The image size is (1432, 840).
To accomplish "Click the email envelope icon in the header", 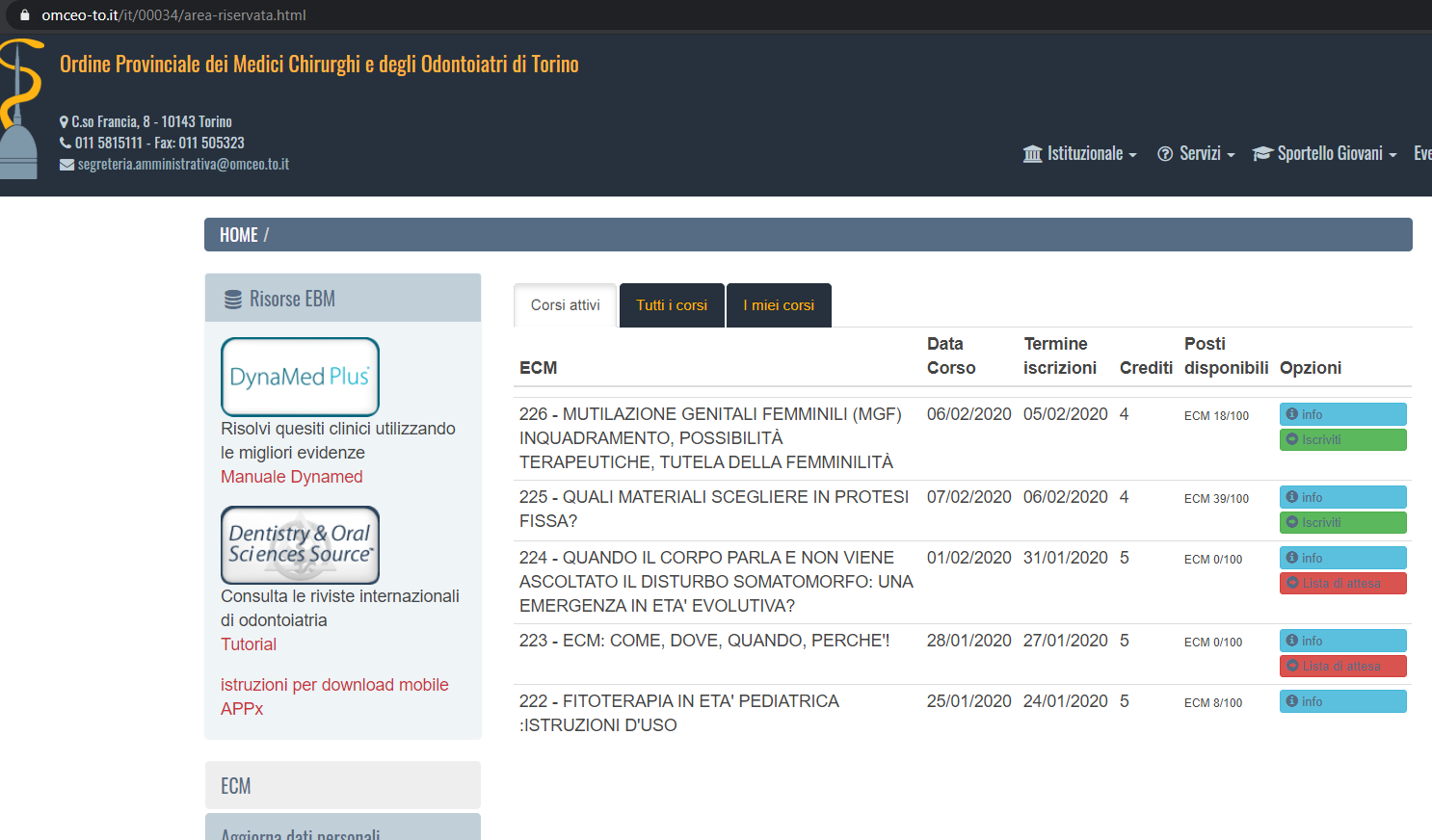I will 66,165.
